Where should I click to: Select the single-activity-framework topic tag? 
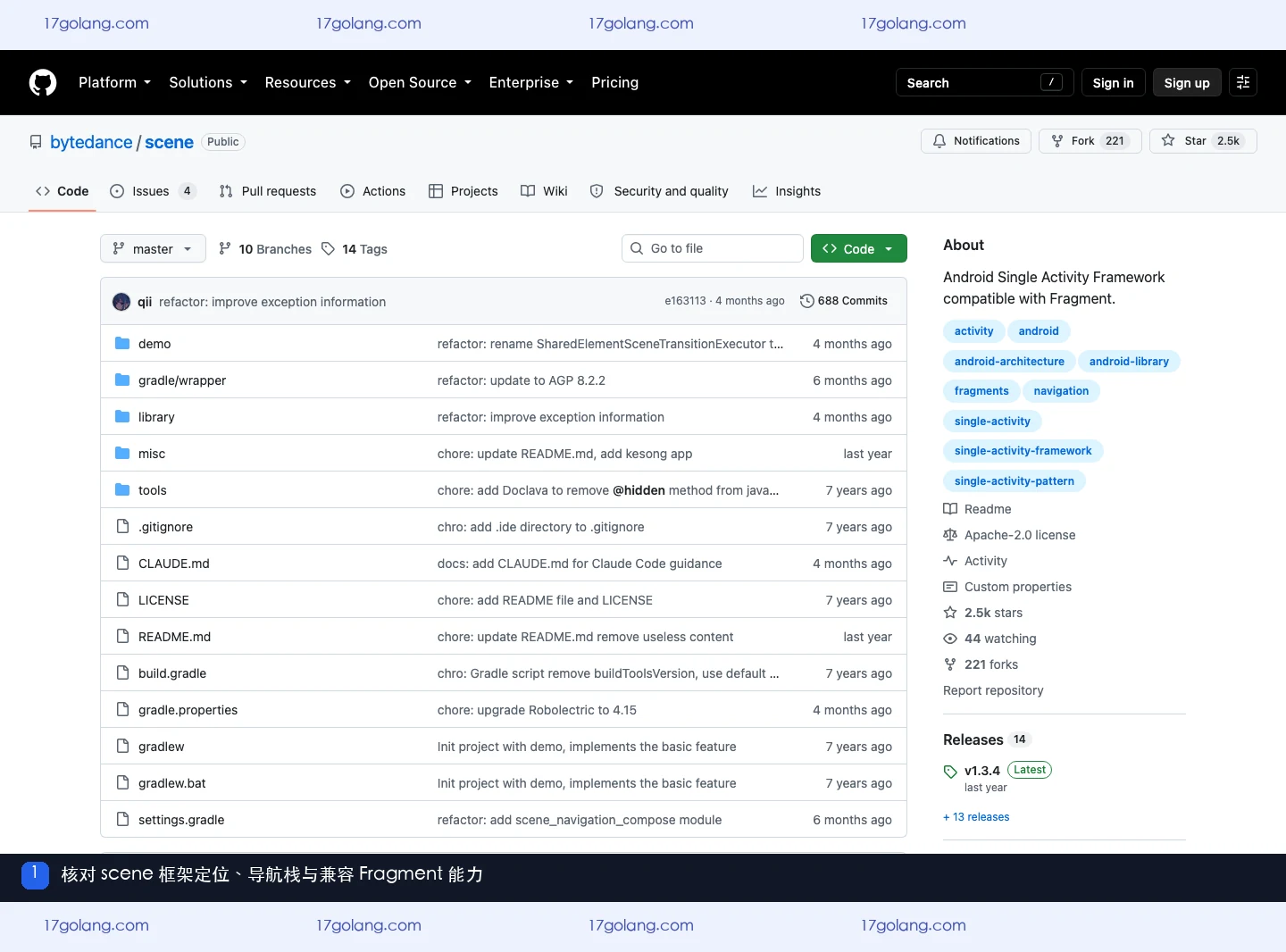[1023, 451]
